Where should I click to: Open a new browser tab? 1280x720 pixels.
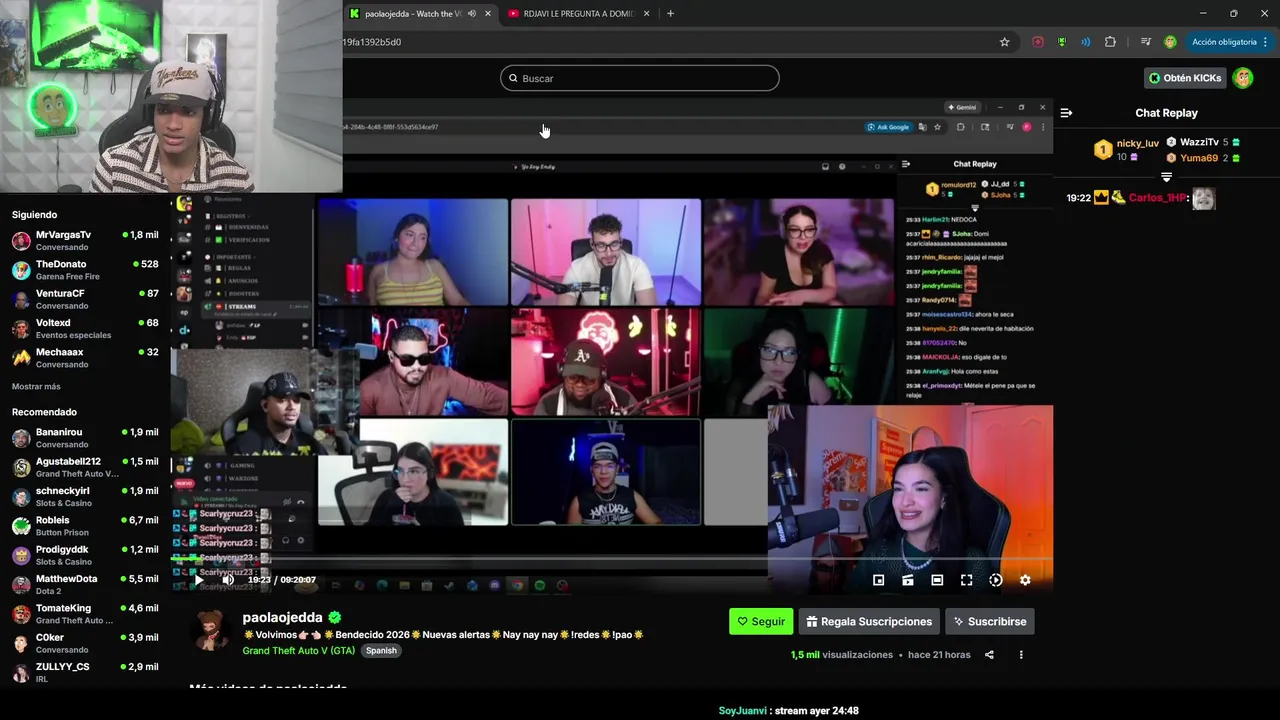point(670,14)
